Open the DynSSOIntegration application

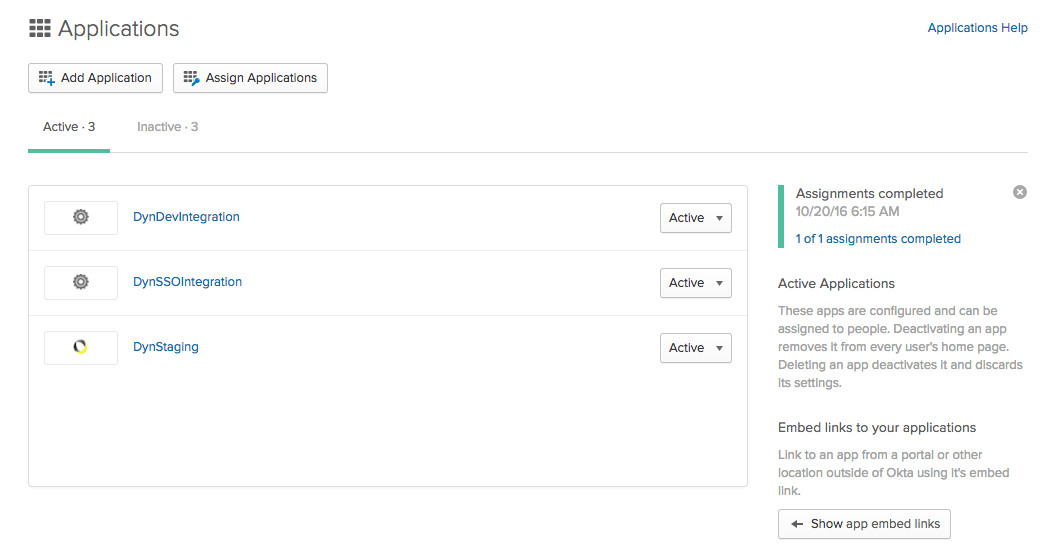pos(187,282)
